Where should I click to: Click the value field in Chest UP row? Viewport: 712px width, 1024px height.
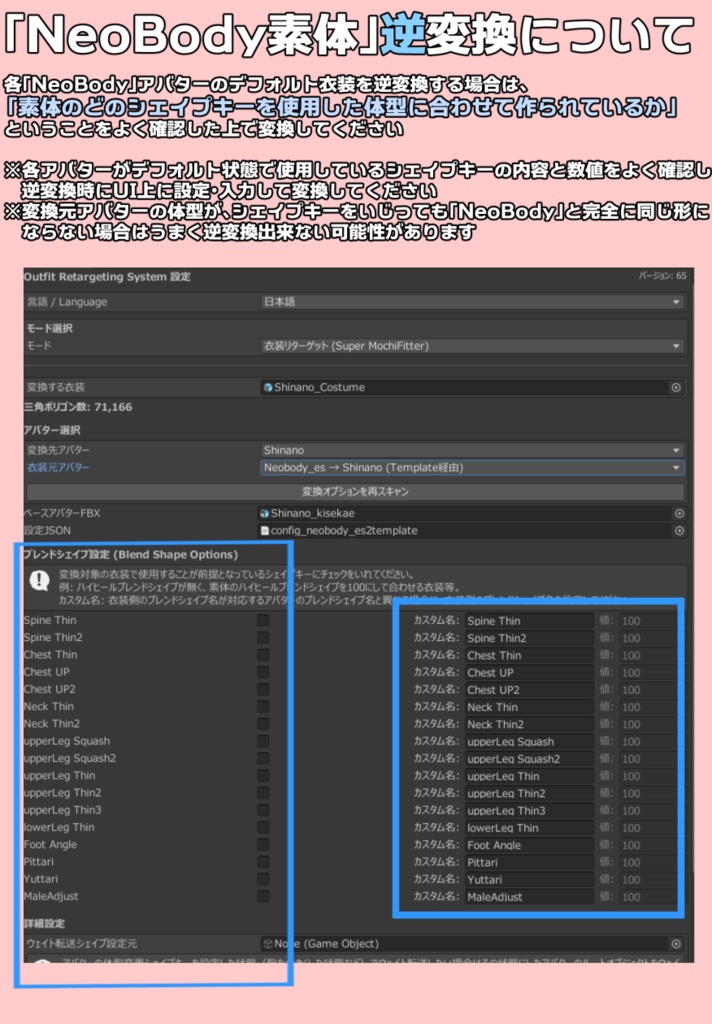point(647,673)
